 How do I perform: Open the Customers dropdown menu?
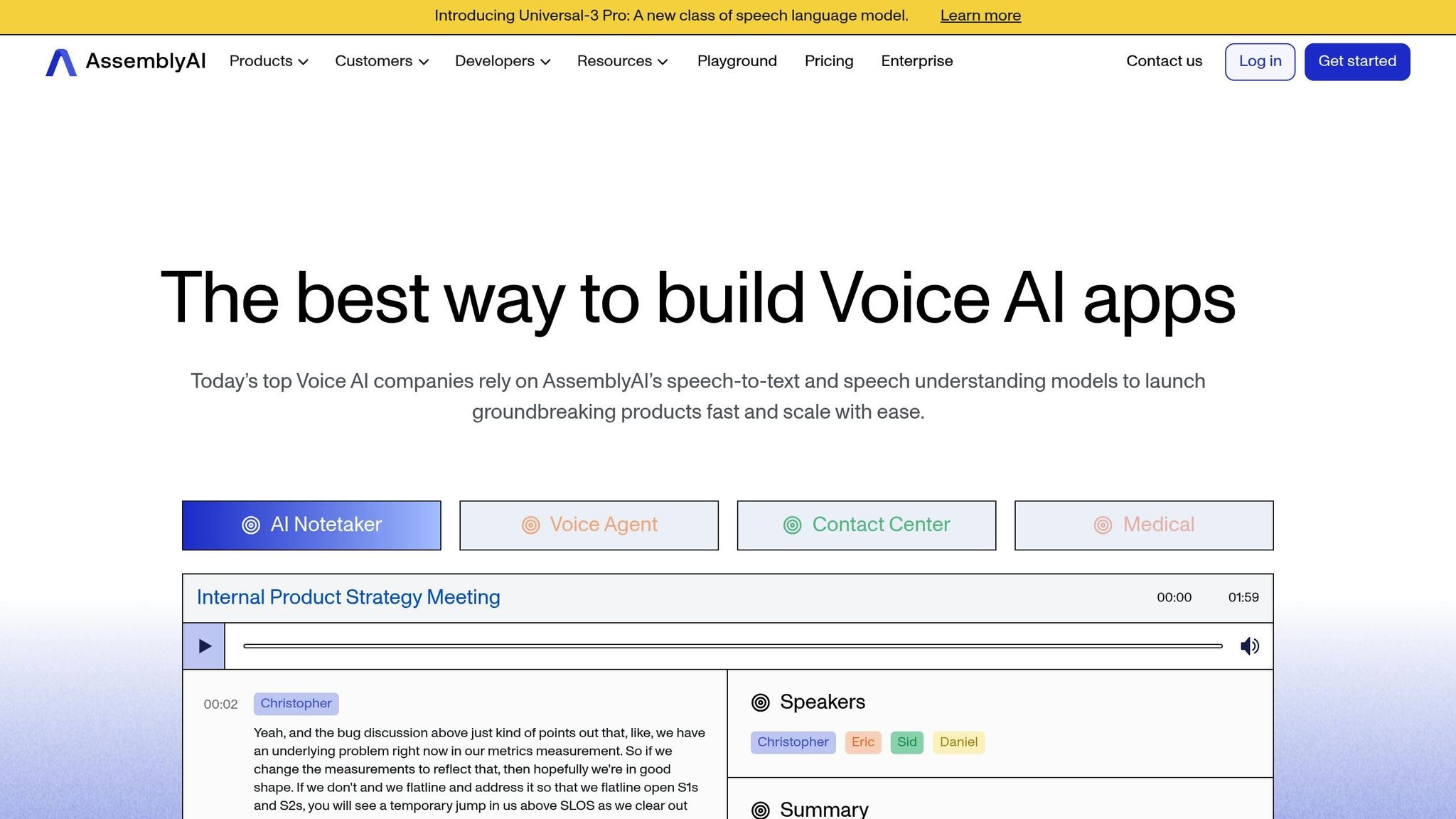[x=382, y=61]
